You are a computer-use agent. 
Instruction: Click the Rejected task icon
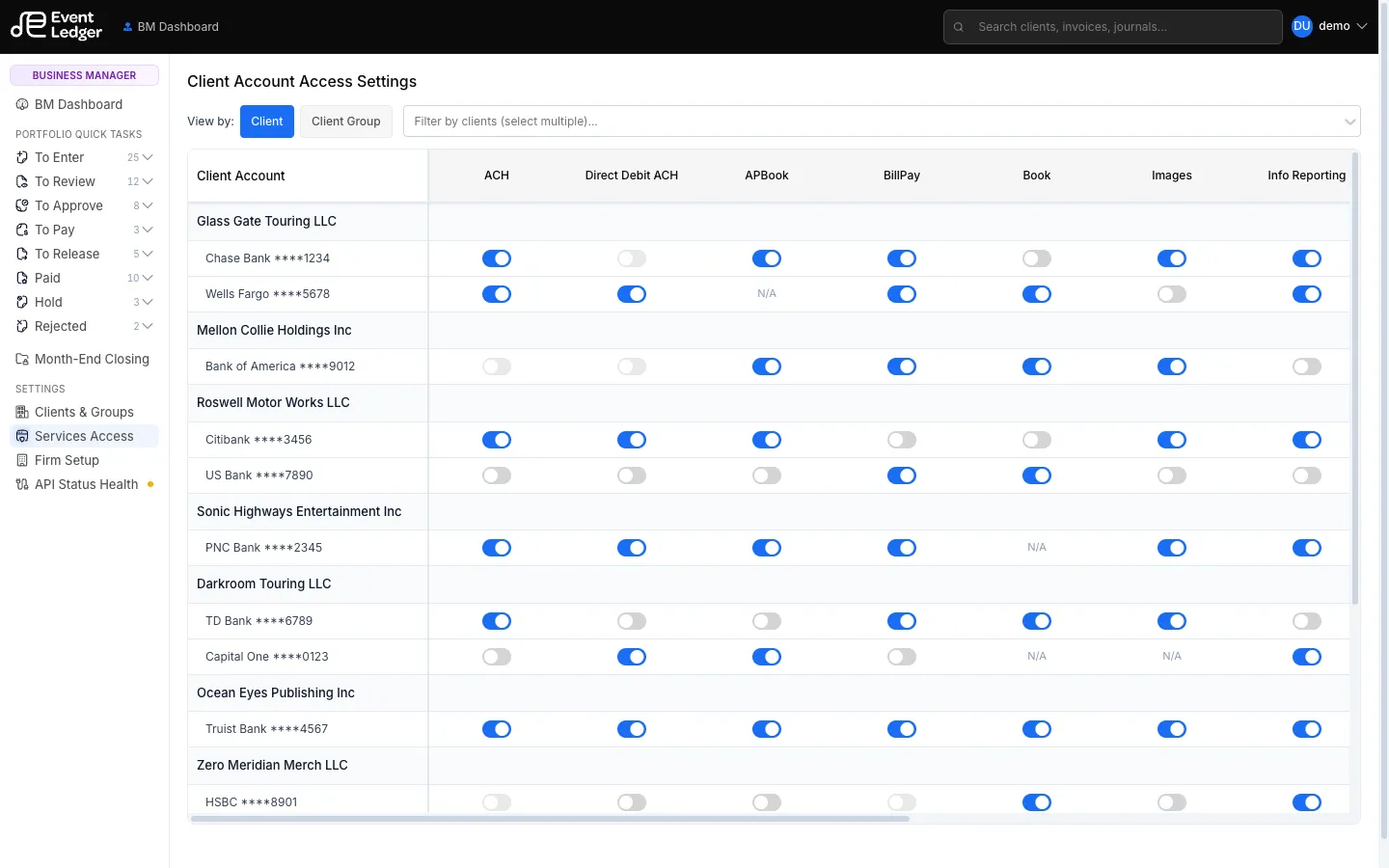click(x=22, y=326)
